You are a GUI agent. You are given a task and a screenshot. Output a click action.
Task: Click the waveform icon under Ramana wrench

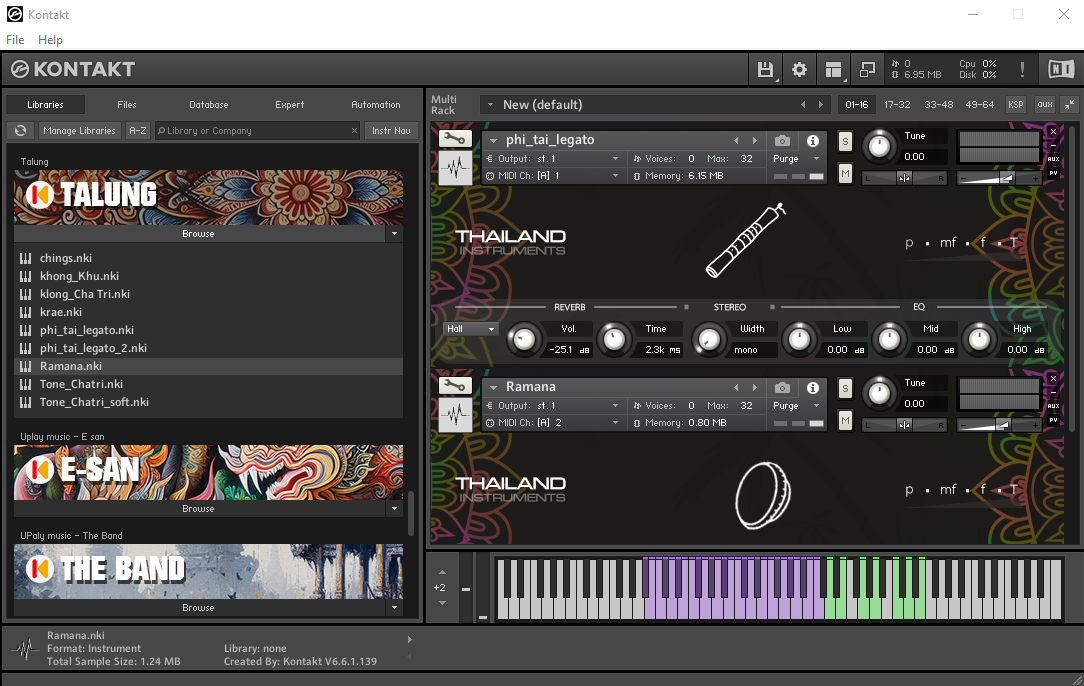tap(455, 415)
